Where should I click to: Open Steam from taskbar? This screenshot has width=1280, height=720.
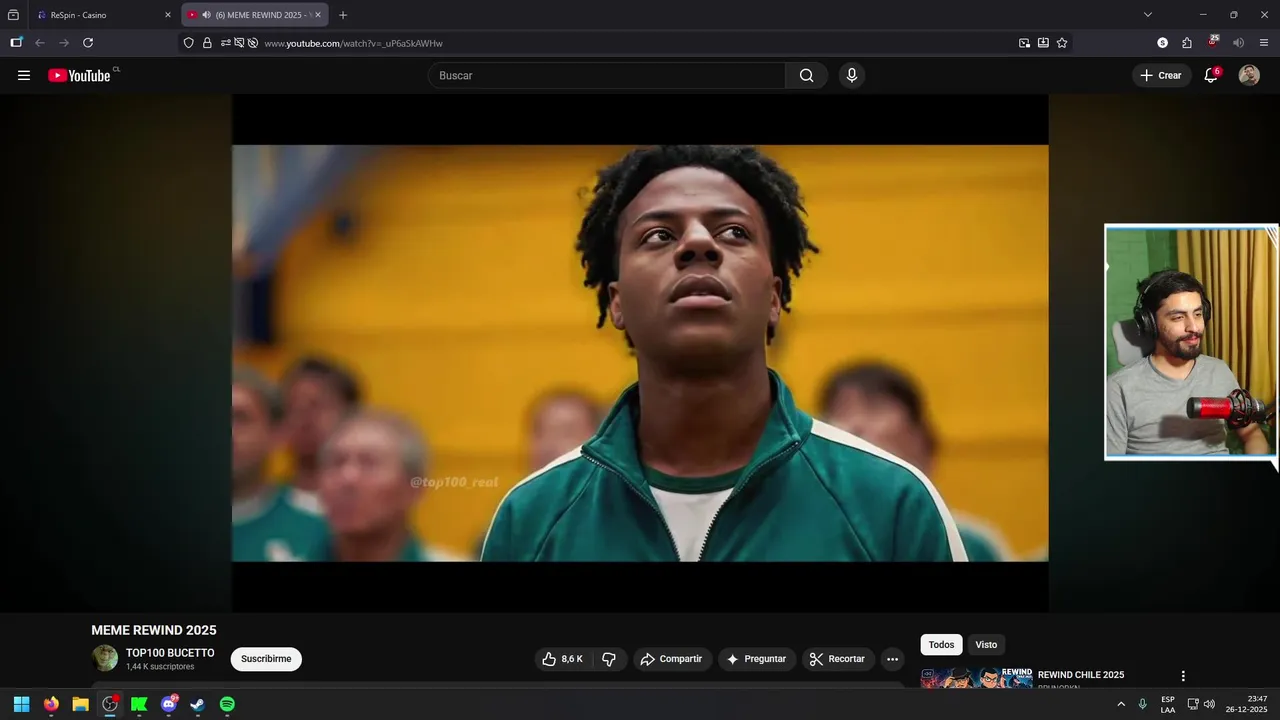(198, 704)
